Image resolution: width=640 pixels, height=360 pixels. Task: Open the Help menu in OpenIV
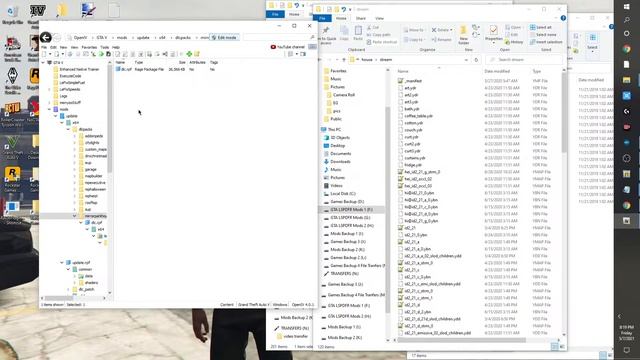tap(116, 47)
